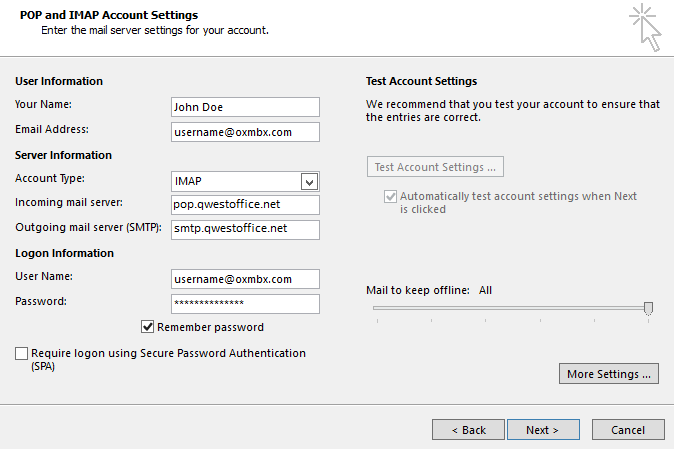Go to the previous step with Back

[468, 429]
